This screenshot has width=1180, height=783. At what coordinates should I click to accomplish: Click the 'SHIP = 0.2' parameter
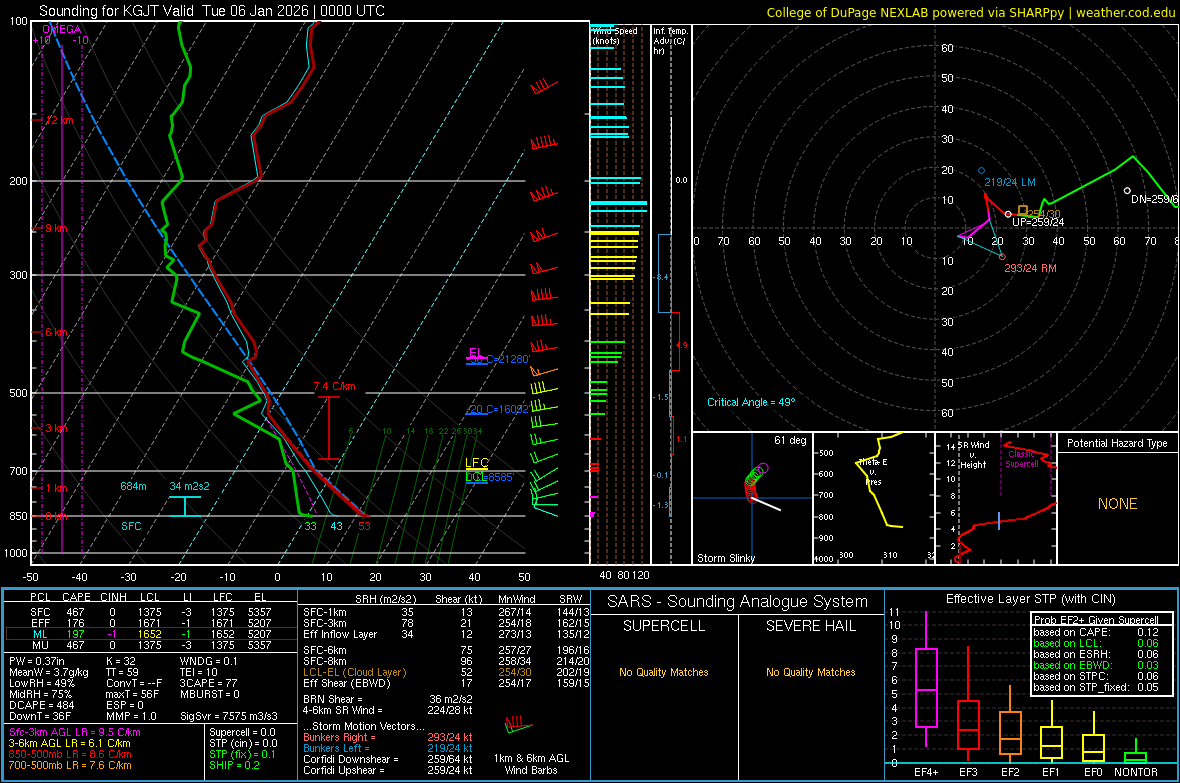234,765
